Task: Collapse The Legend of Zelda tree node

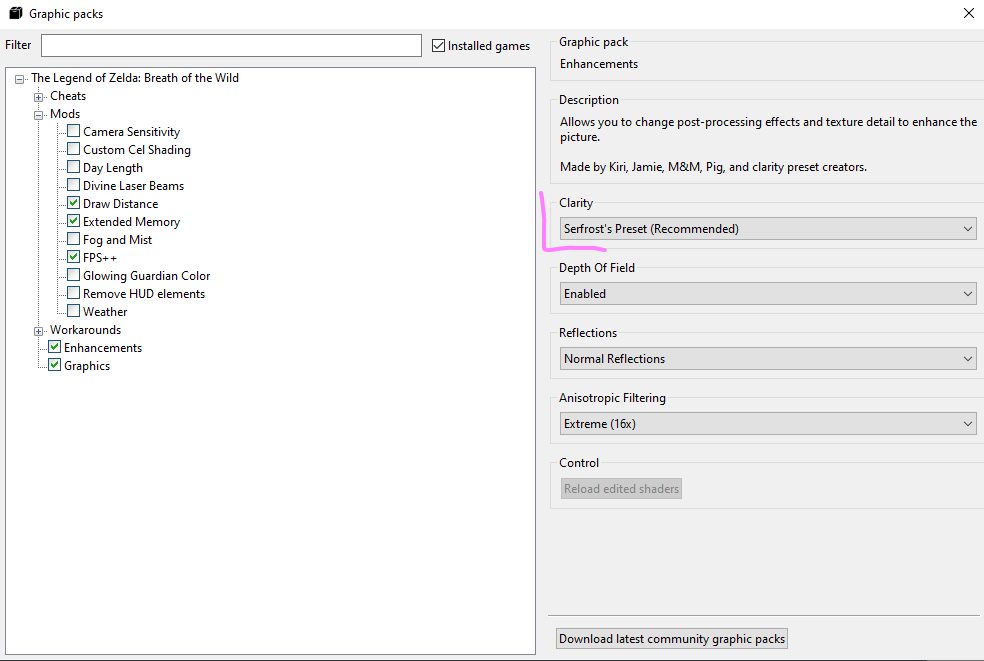Action: coord(19,79)
